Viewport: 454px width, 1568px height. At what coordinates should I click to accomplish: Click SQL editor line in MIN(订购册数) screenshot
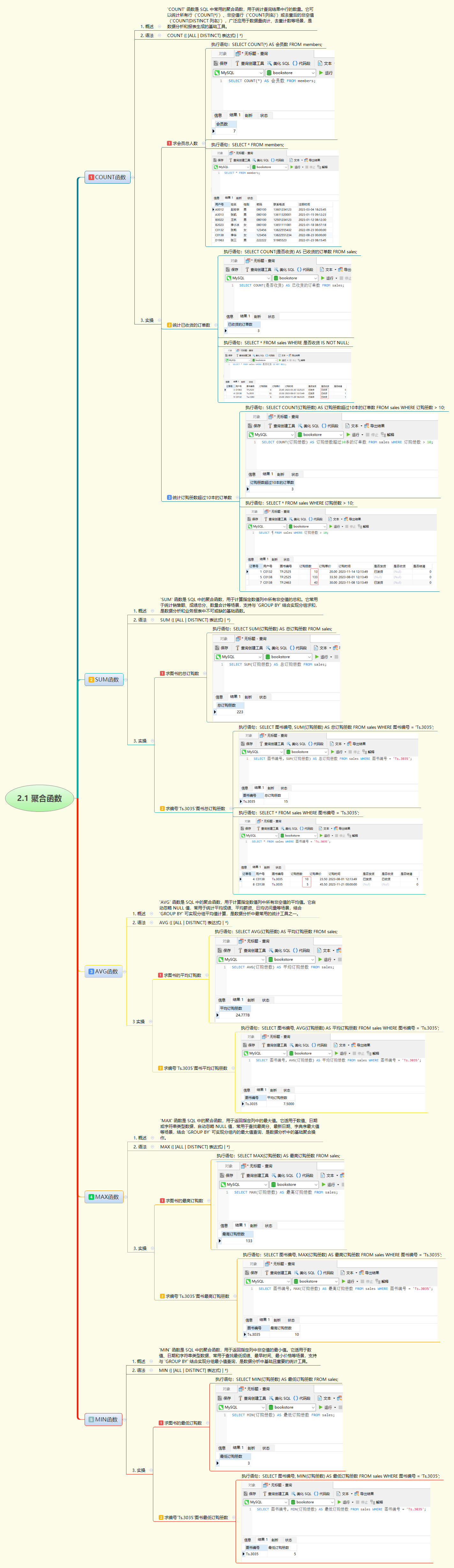pos(283,1415)
